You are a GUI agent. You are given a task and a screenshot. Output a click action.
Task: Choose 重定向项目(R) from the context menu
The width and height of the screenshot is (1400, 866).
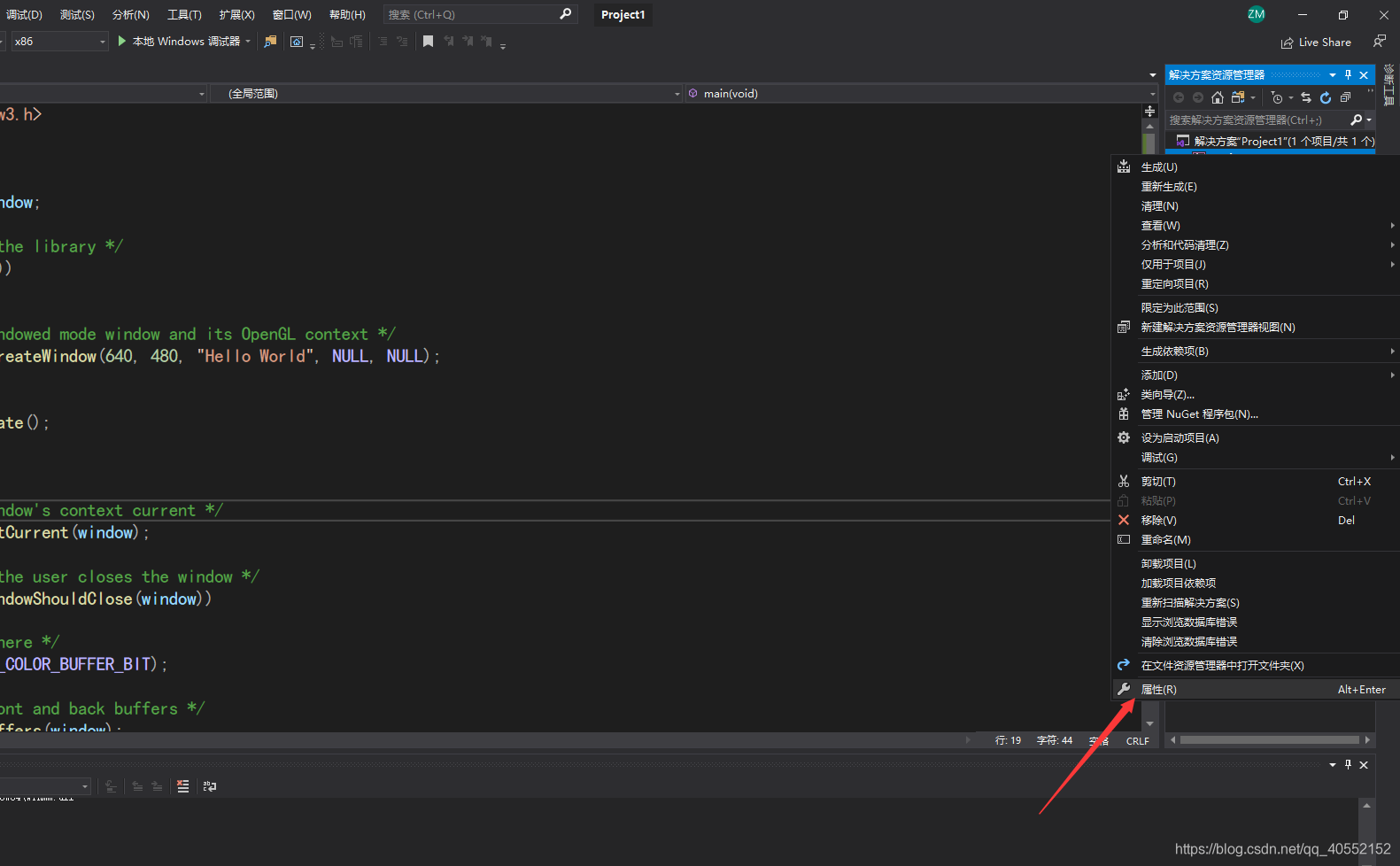click(x=1255, y=284)
